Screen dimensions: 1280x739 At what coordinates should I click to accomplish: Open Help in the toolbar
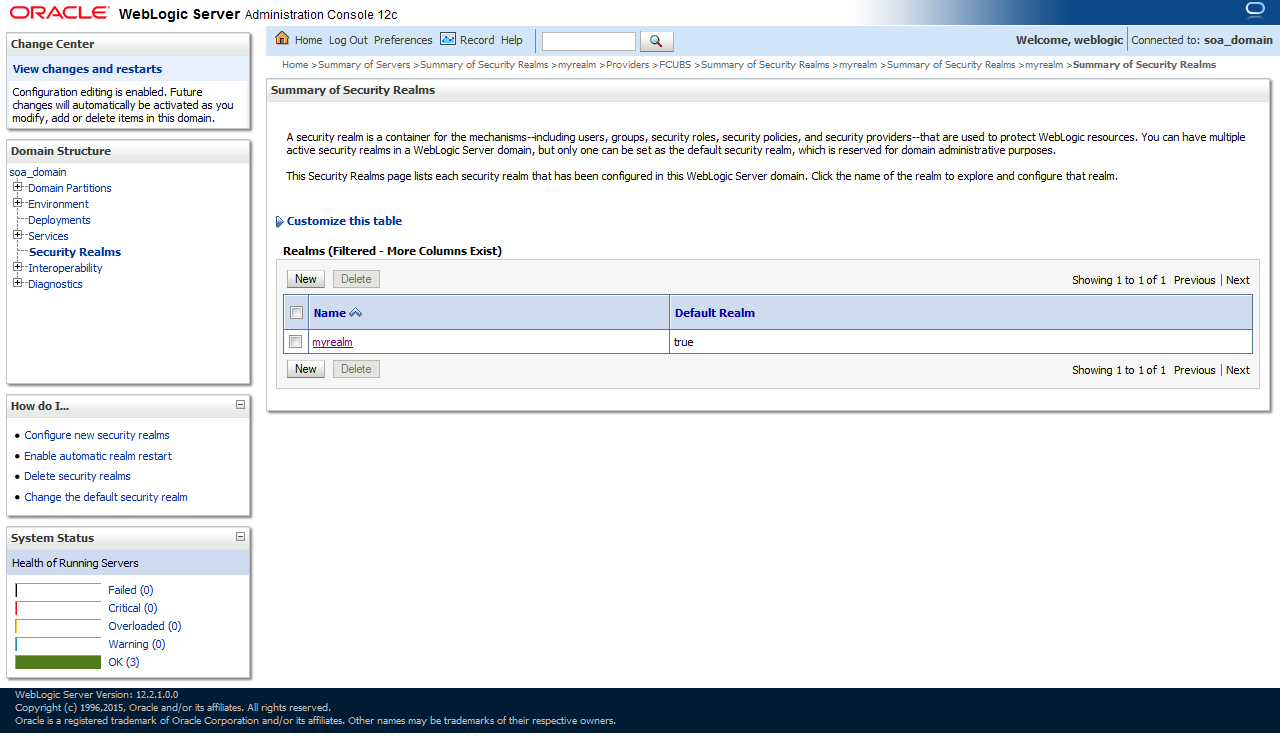click(512, 40)
